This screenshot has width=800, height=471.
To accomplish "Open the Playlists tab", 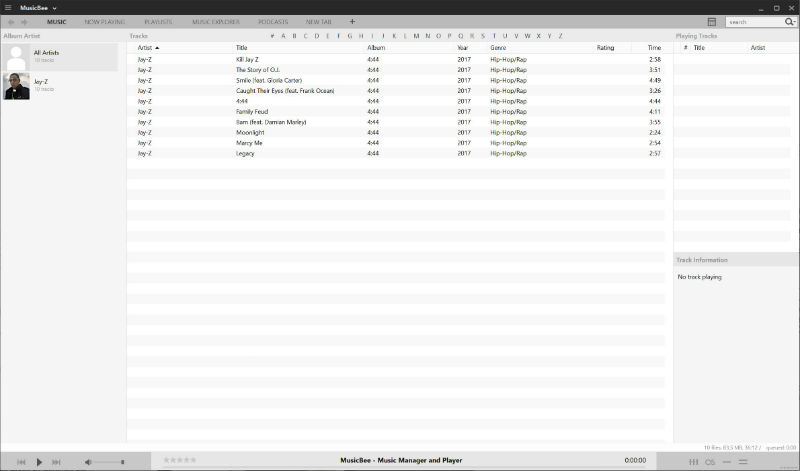I will [x=158, y=22].
